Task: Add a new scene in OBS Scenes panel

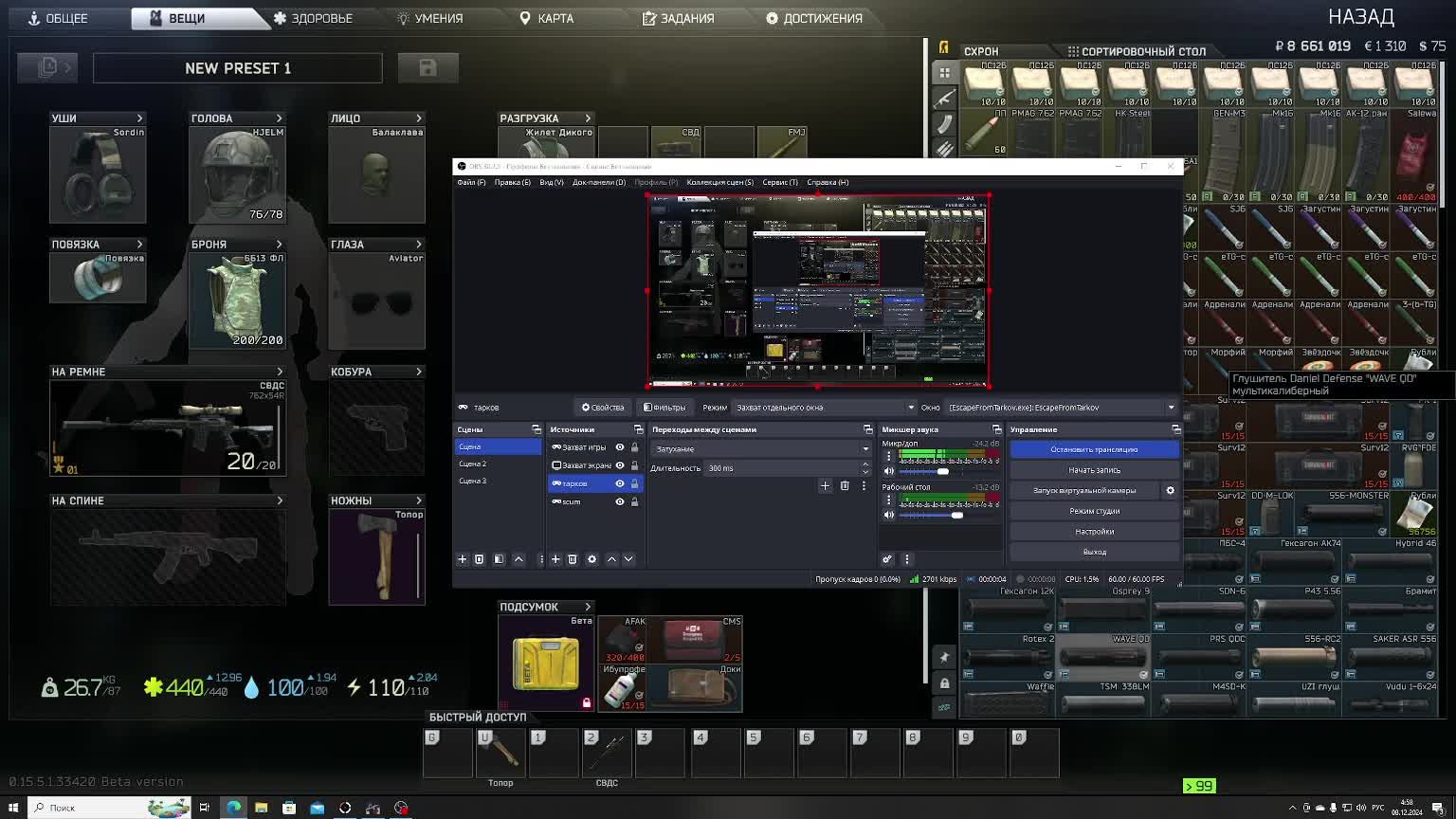Action: pos(463,559)
